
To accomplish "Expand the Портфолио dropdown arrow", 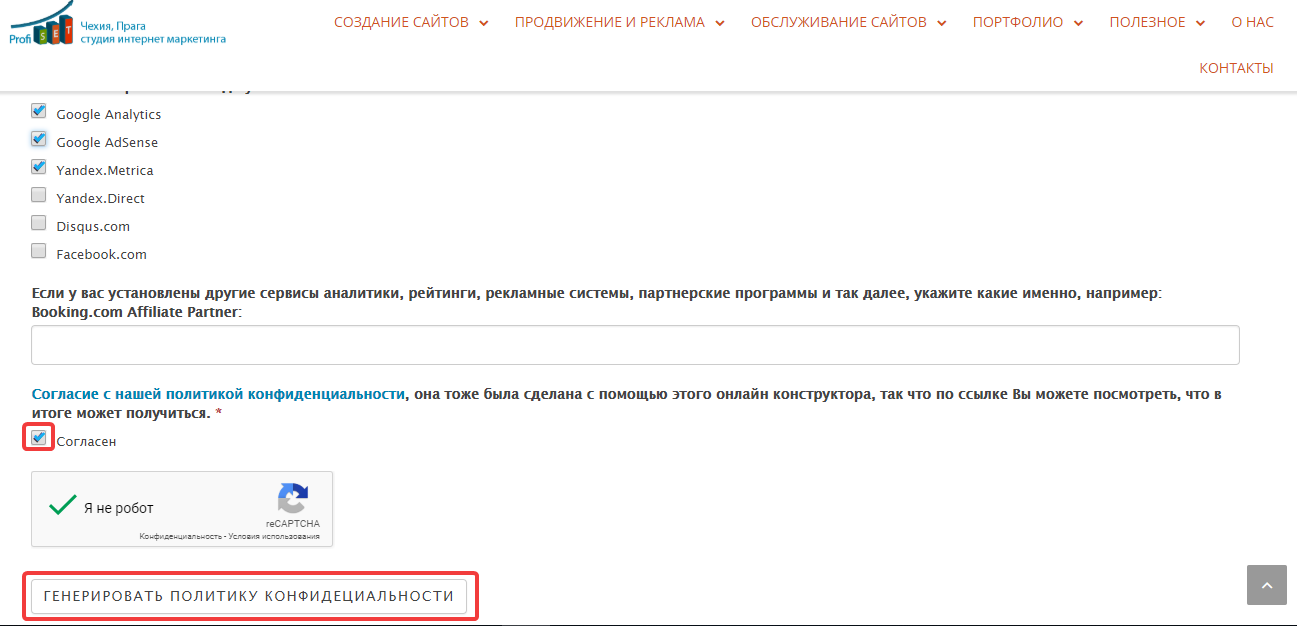I will coord(1079,23).
